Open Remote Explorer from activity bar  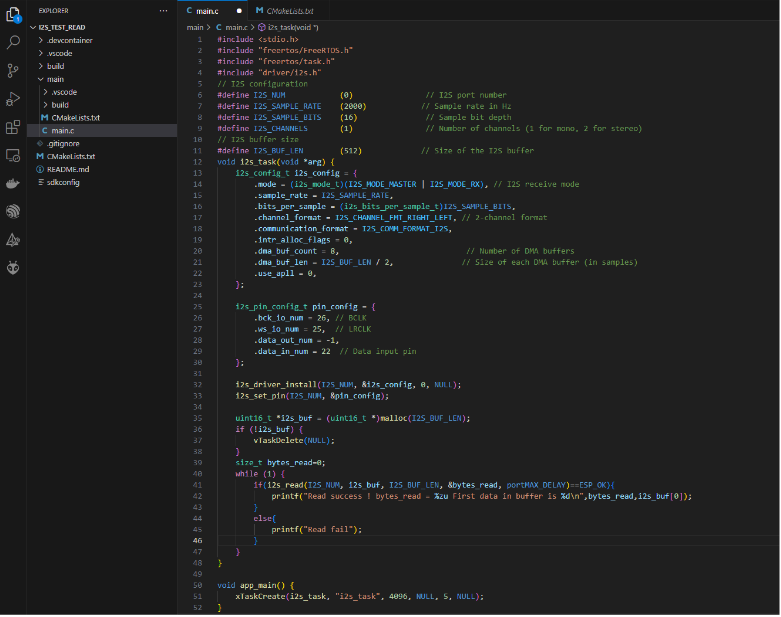(13, 156)
